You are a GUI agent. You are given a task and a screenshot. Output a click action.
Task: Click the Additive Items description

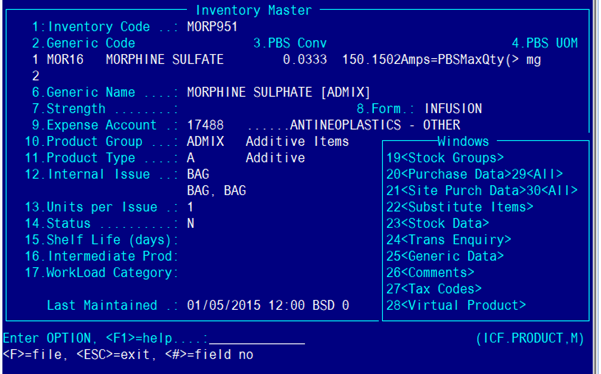click(297, 142)
